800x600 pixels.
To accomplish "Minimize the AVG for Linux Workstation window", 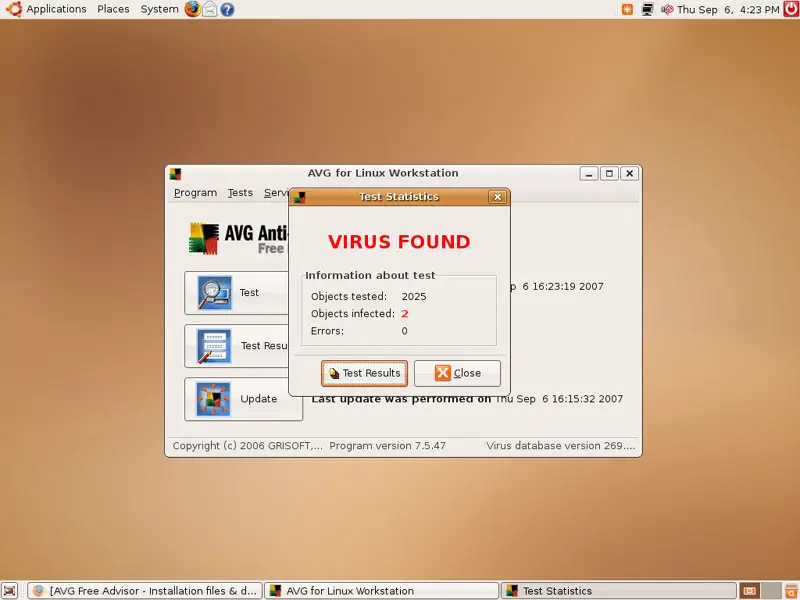I will pos(589,173).
